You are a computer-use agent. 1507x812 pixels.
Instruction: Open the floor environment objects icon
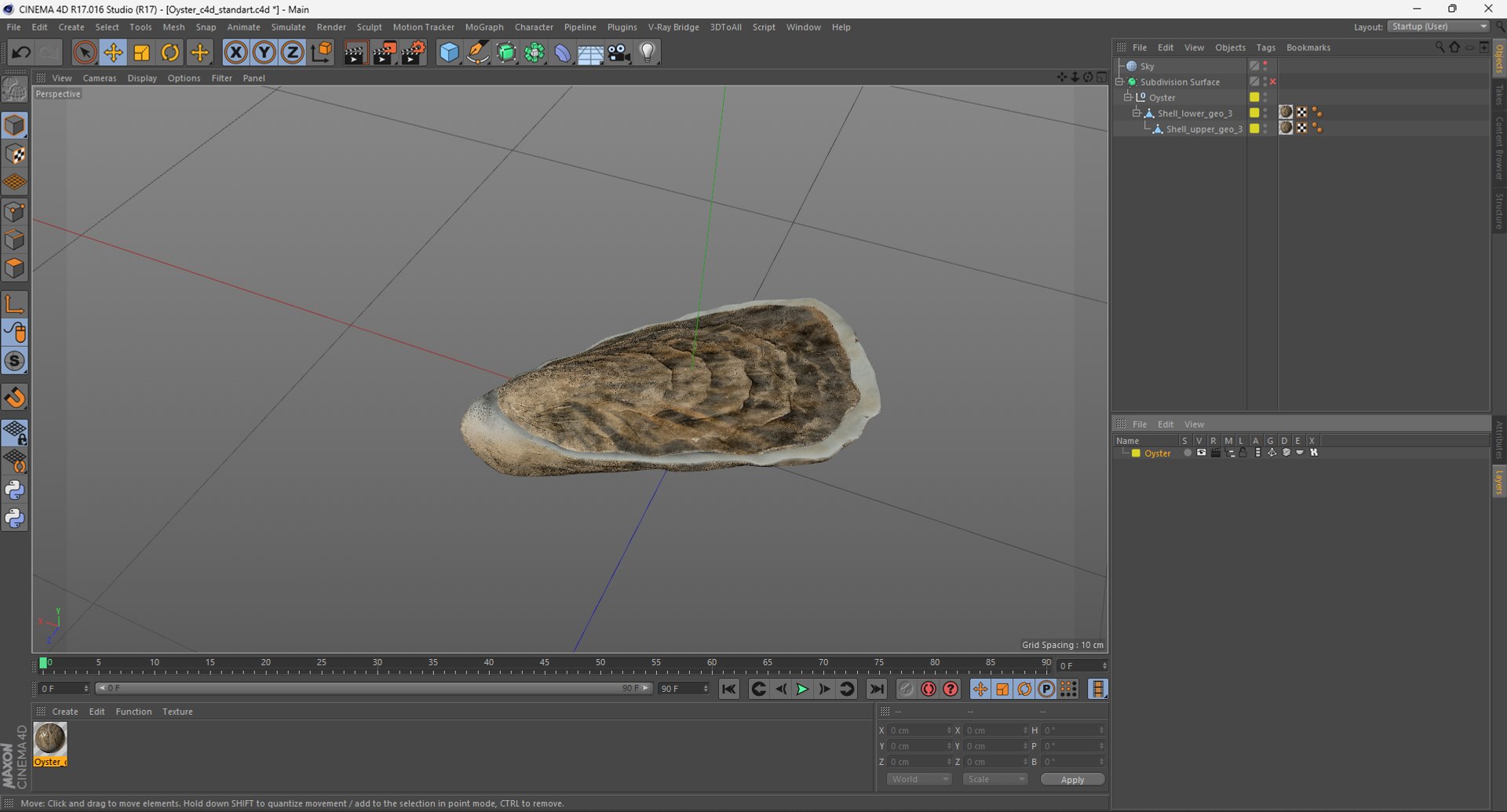point(590,53)
